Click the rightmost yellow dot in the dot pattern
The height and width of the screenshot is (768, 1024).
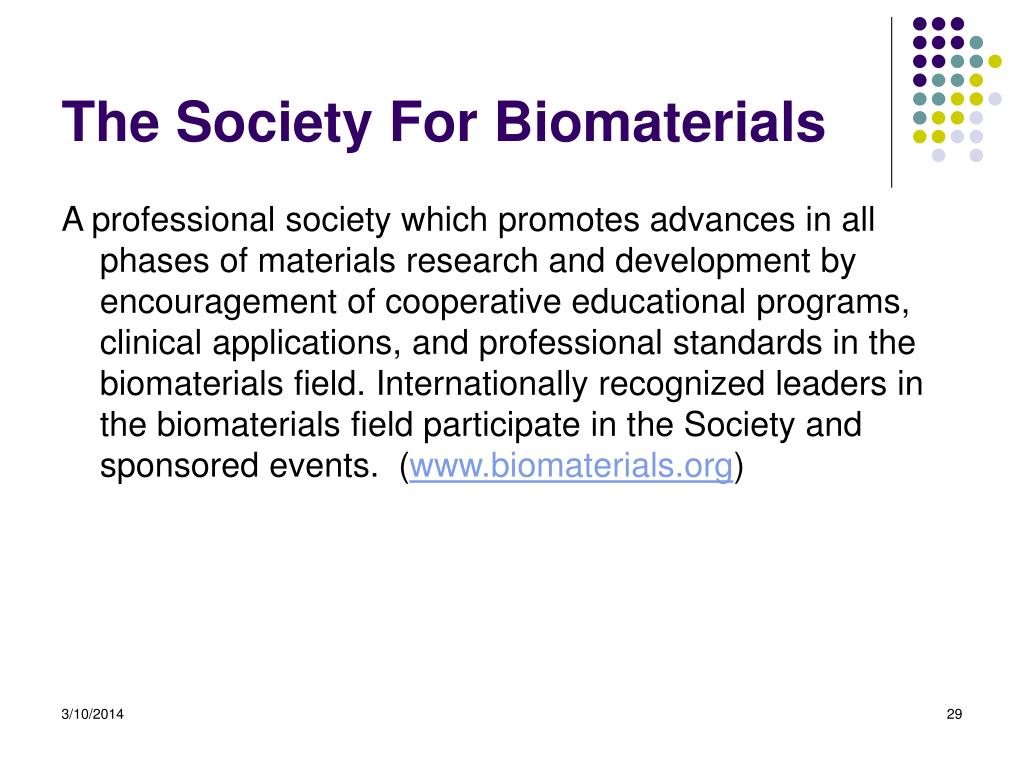(x=995, y=61)
